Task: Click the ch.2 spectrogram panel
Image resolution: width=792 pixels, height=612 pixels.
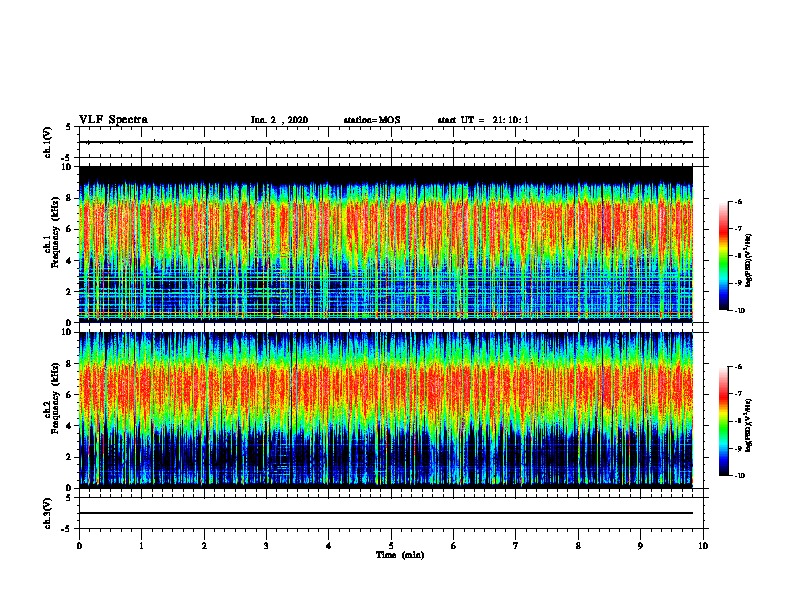Action: pyautogui.click(x=386, y=410)
